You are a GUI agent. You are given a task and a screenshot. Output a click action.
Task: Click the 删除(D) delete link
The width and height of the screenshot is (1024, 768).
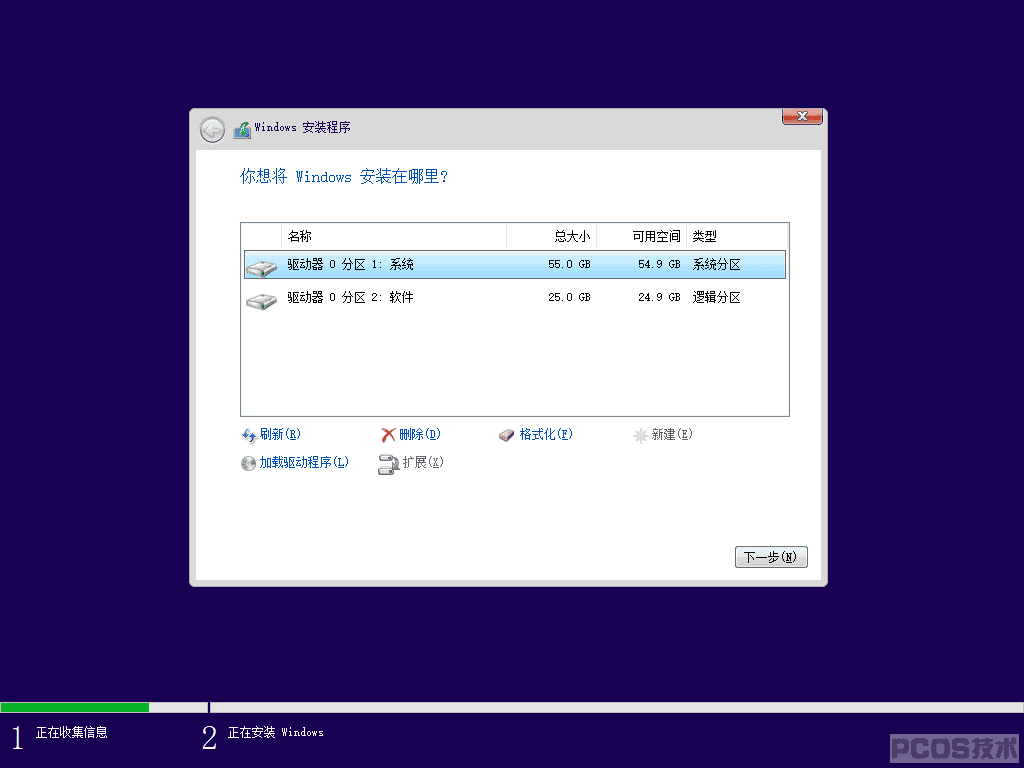420,434
